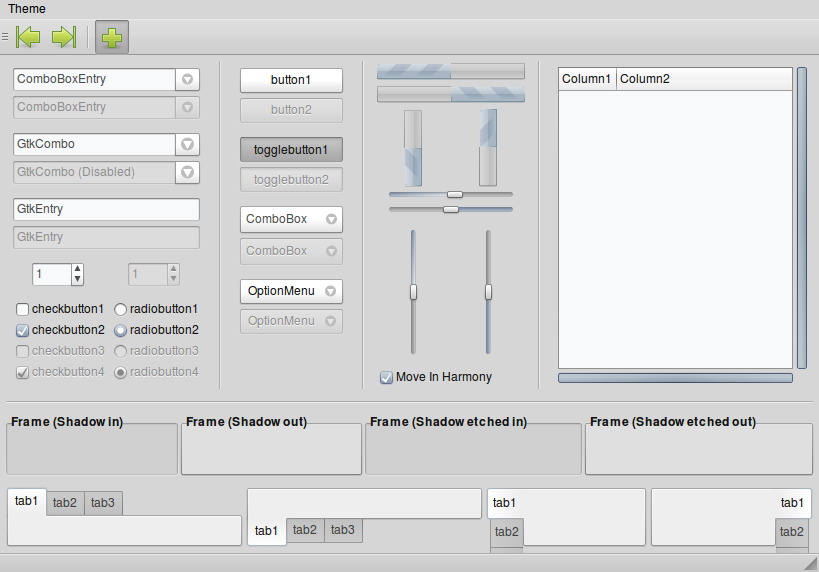This screenshot has width=819, height=572.
Task: Select tab1 in the right-tabbed notebook
Action: pos(792,503)
